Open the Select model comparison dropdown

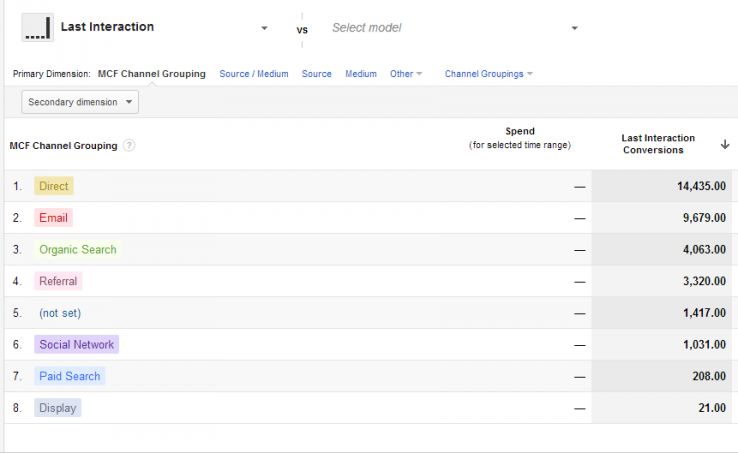(574, 28)
